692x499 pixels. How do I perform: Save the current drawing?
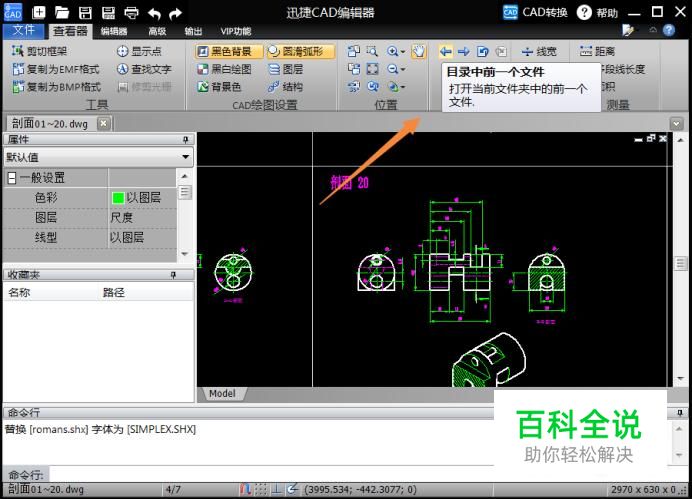tap(85, 12)
